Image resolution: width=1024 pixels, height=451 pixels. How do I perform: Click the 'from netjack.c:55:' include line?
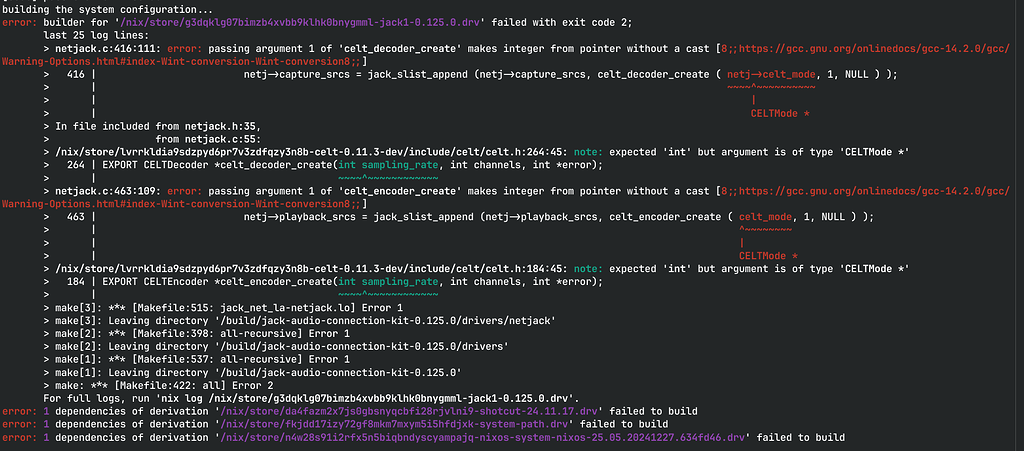(x=210, y=138)
